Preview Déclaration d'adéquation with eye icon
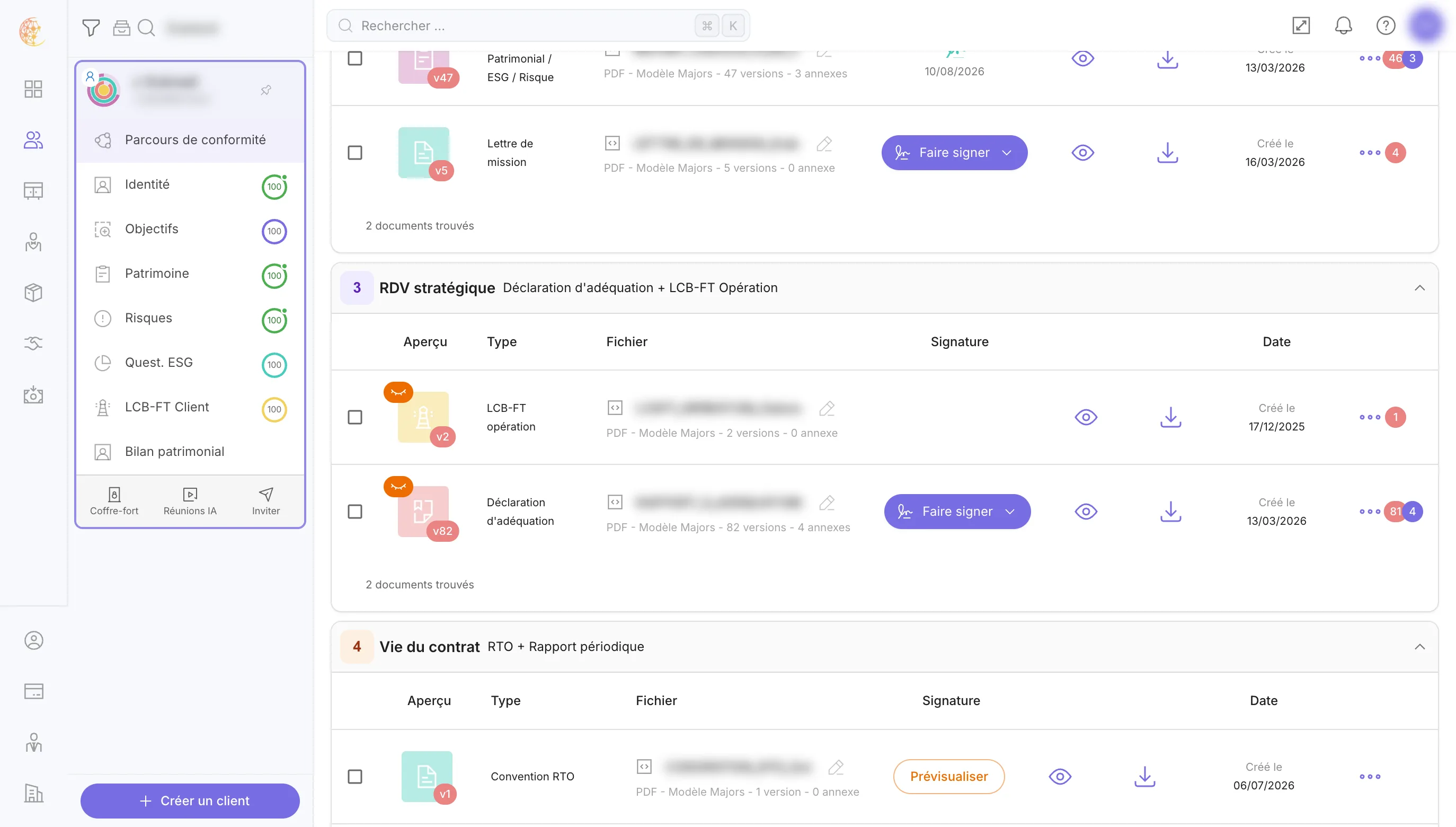1456x827 pixels. click(1086, 512)
